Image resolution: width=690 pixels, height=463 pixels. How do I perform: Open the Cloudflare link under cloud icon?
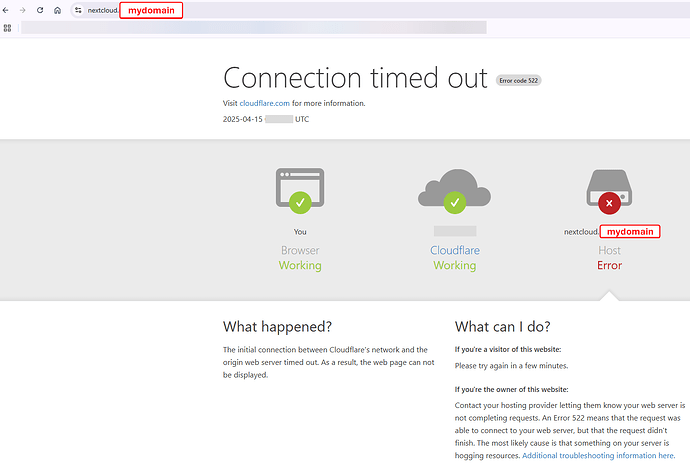tap(454, 250)
